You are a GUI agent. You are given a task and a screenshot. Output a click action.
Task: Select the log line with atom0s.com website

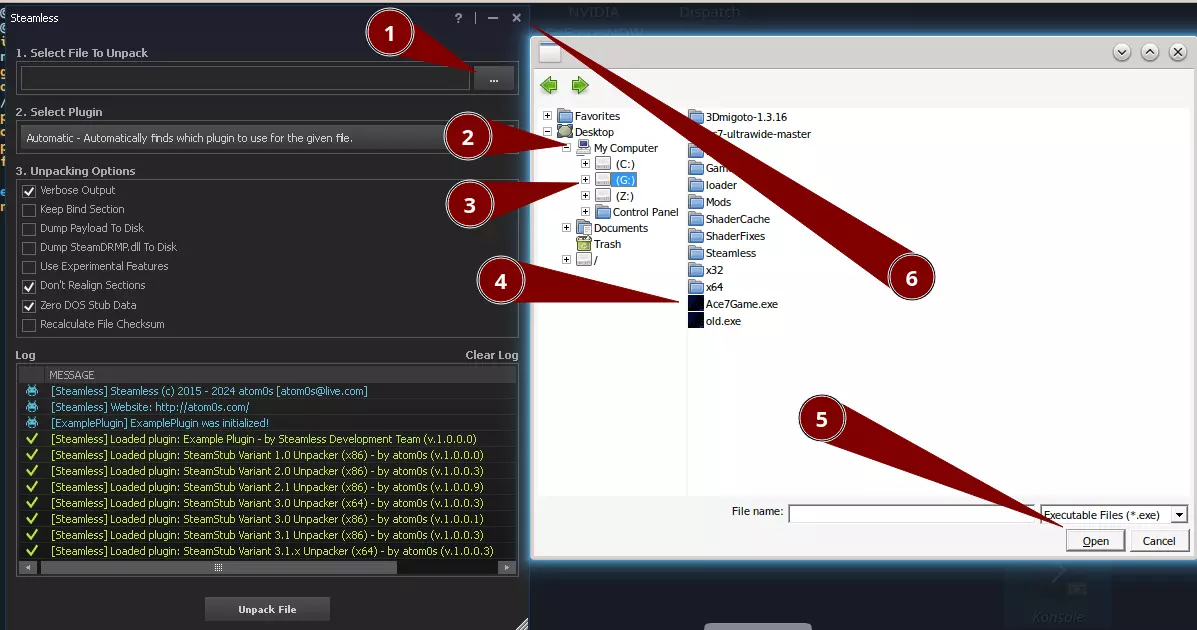(x=267, y=407)
